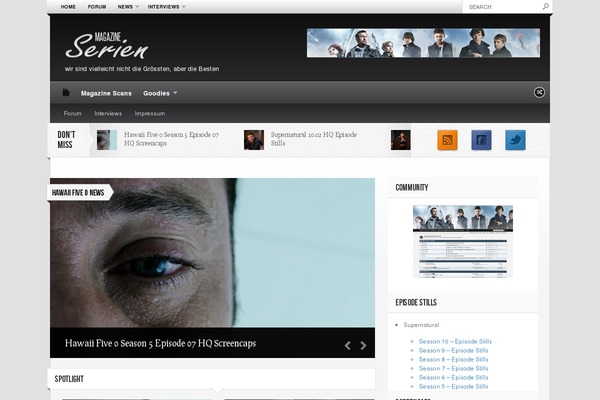Open Magazine Scans in the navigation bar

pyautogui.click(x=106, y=93)
